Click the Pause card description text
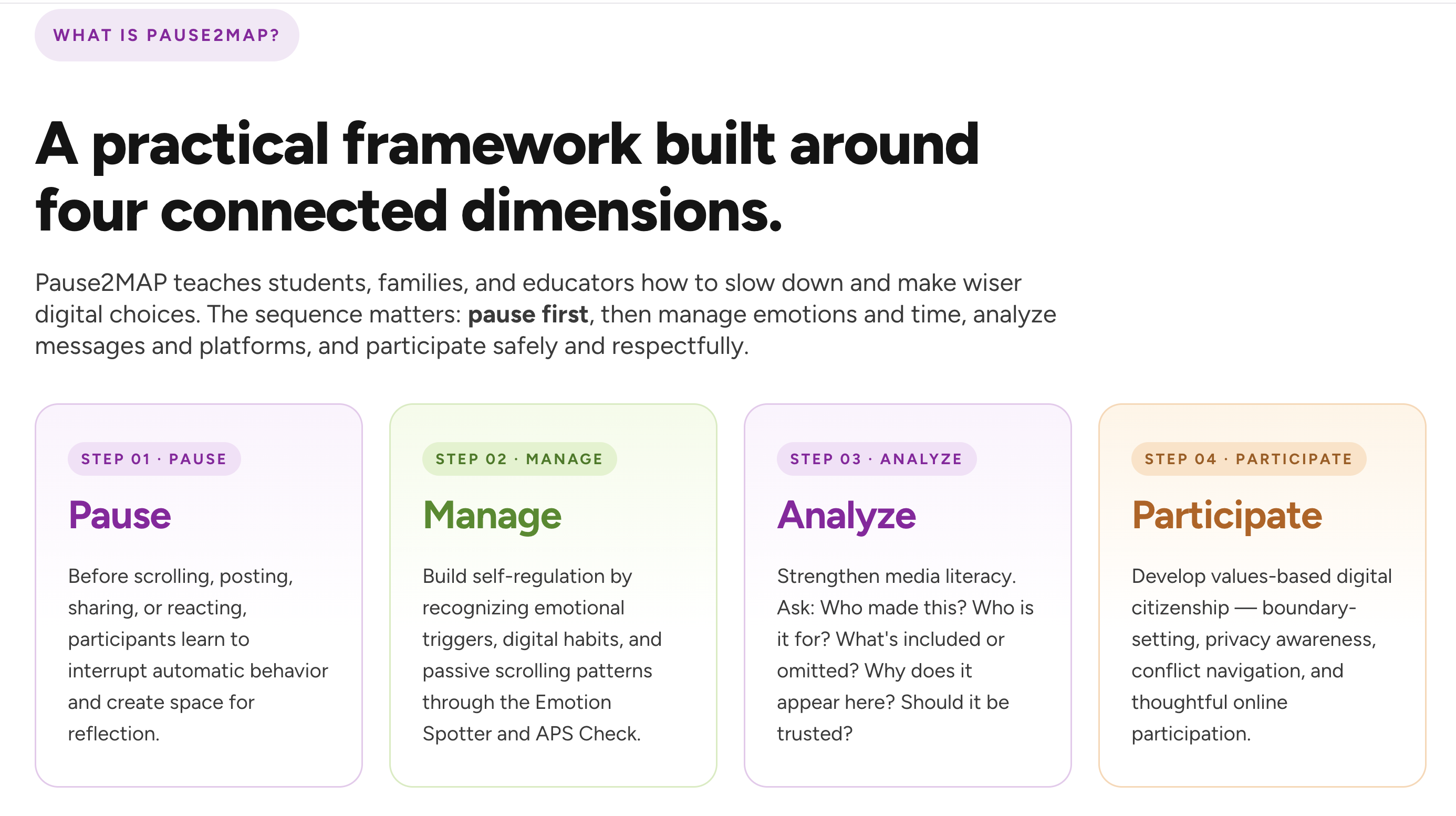 (198, 654)
